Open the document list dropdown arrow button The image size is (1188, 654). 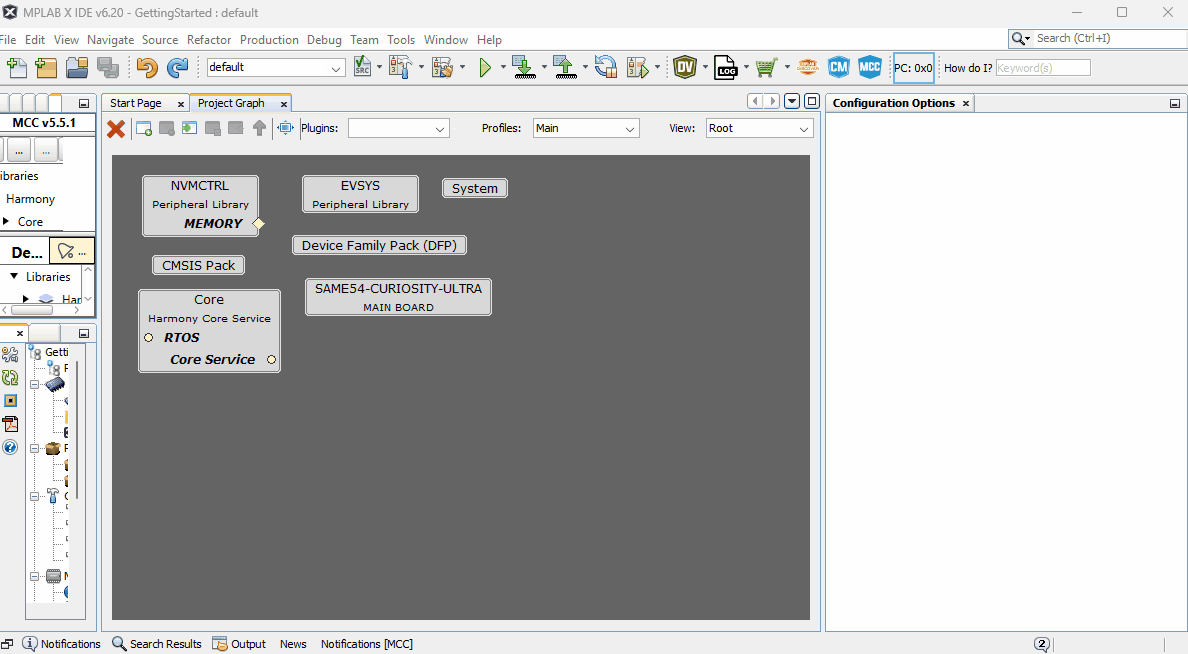pos(792,102)
